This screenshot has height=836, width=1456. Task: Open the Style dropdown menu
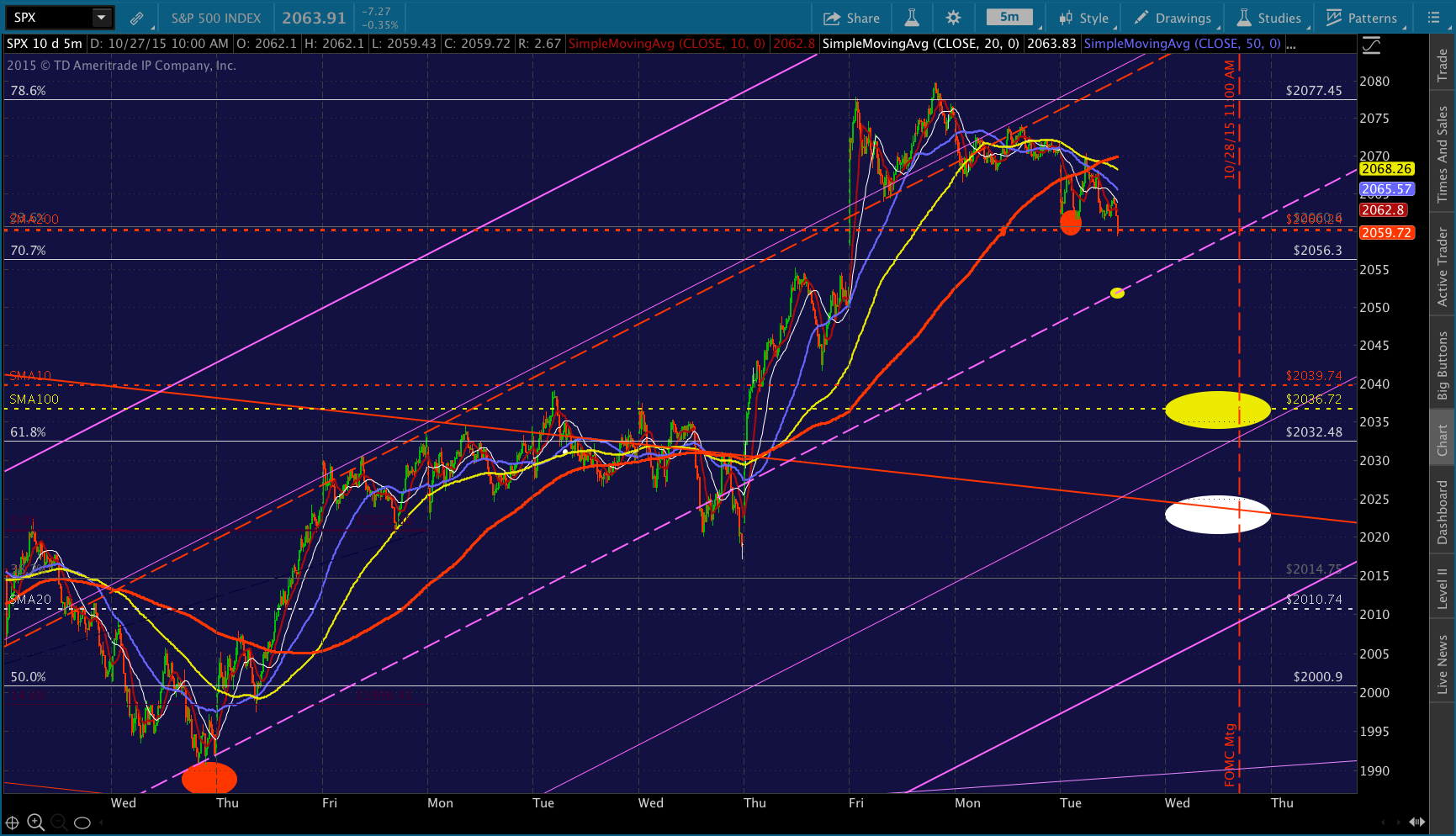click(1084, 18)
